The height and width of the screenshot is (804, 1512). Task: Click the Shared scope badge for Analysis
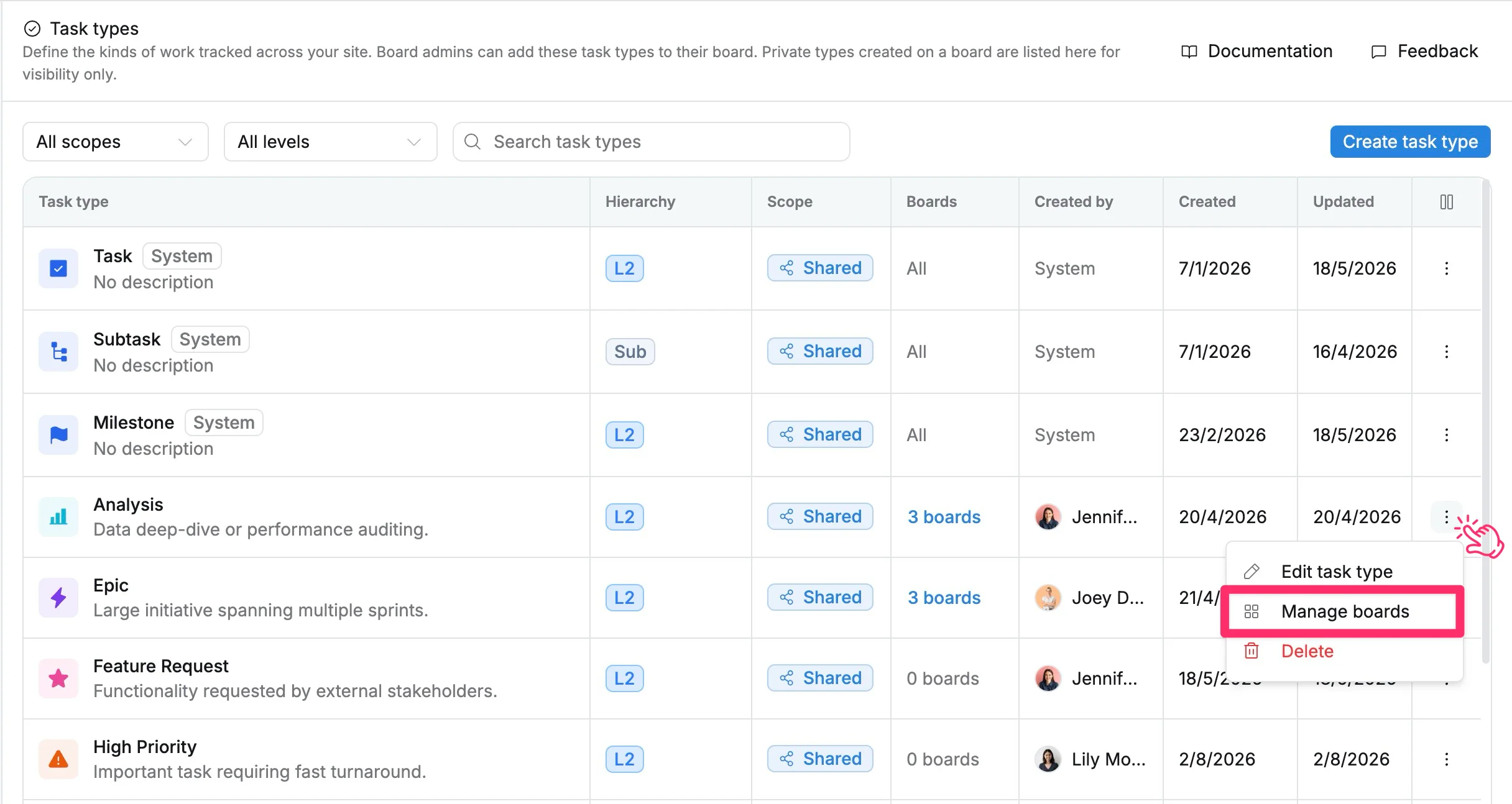[820, 516]
